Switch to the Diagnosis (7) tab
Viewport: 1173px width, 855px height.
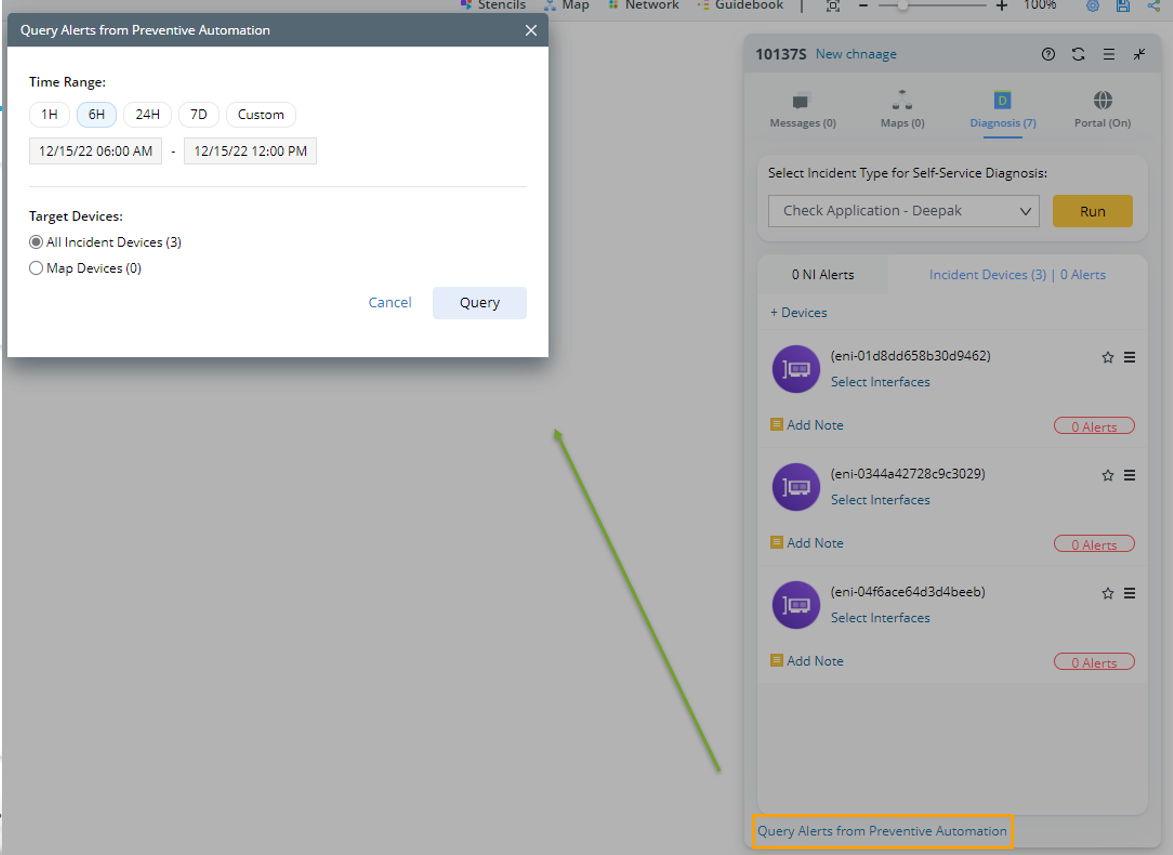coord(1002,111)
